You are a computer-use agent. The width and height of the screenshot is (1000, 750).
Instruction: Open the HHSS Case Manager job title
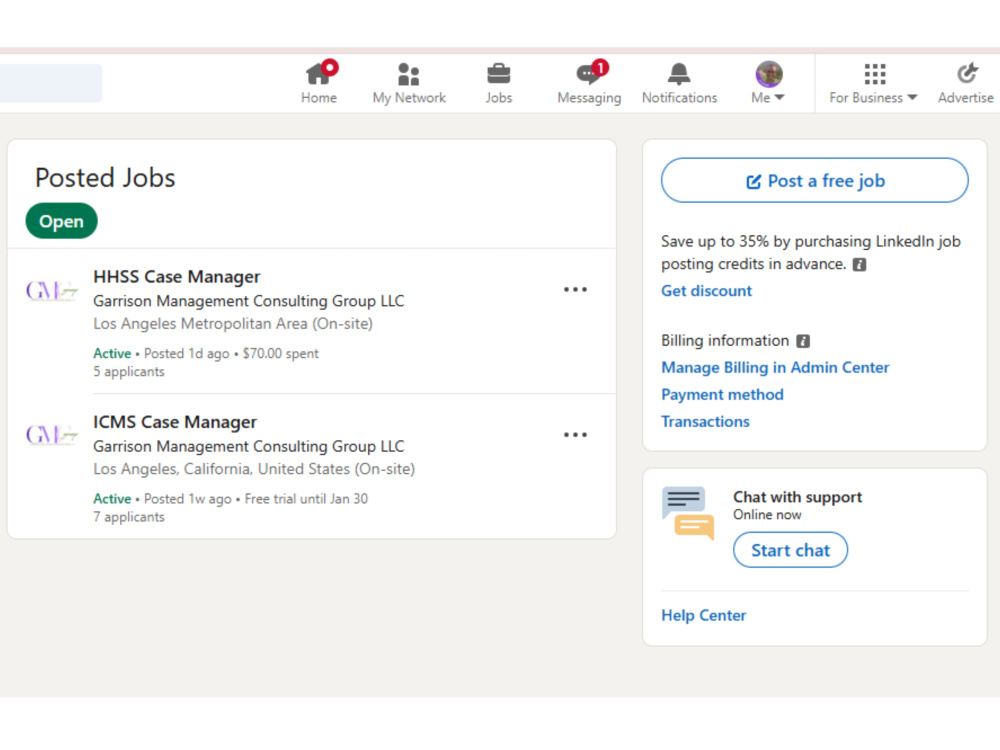tap(177, 277)
